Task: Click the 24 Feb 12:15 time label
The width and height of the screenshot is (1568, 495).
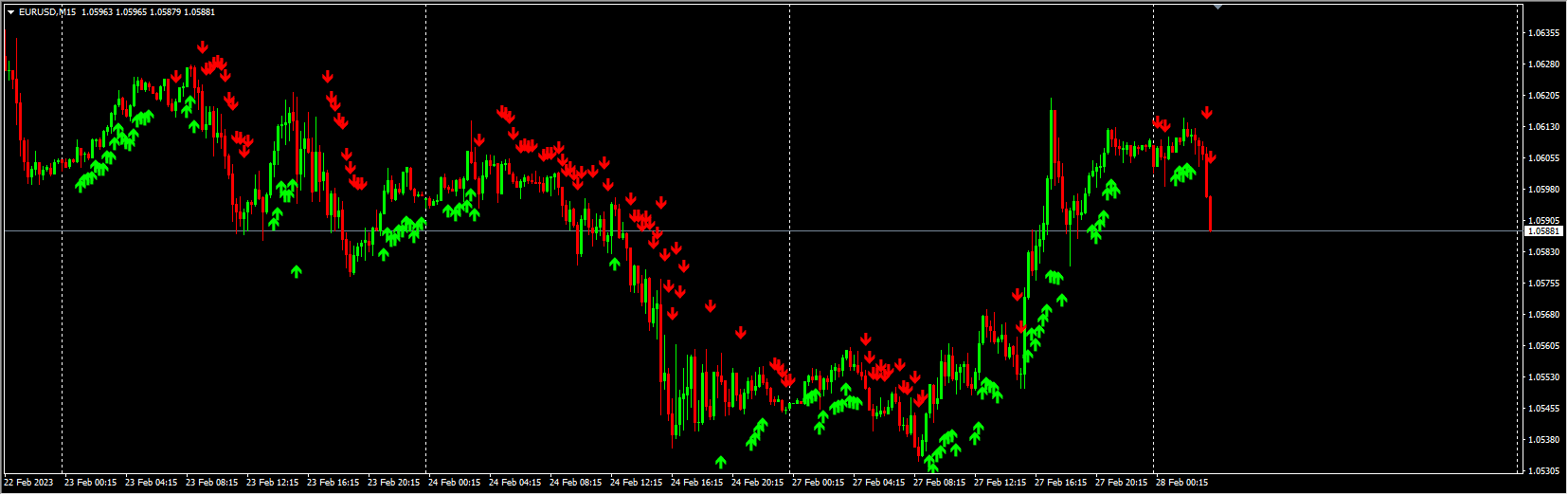Action: (x=637, y=483)
